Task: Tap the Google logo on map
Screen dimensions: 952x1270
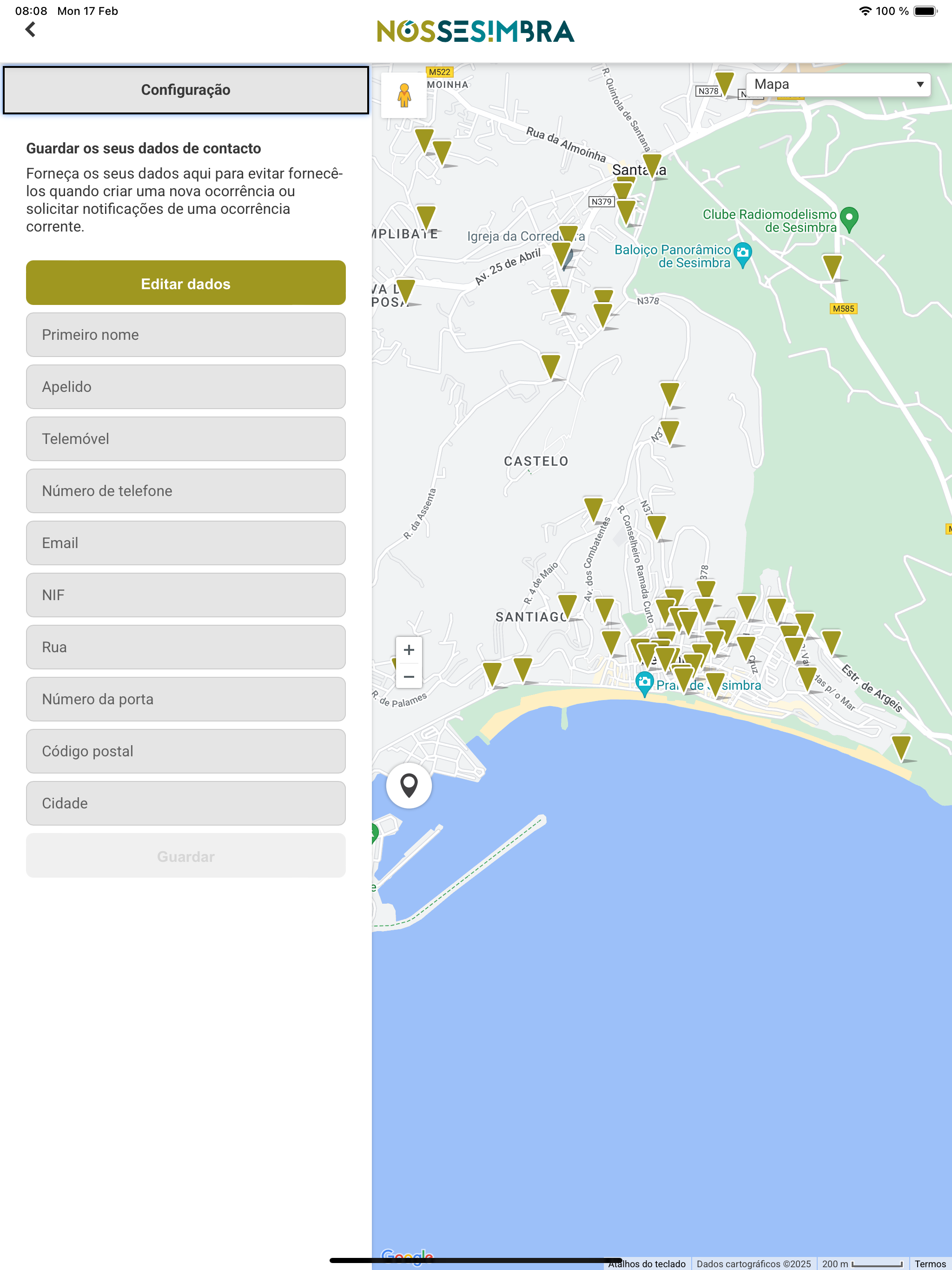Action: 407,1257
